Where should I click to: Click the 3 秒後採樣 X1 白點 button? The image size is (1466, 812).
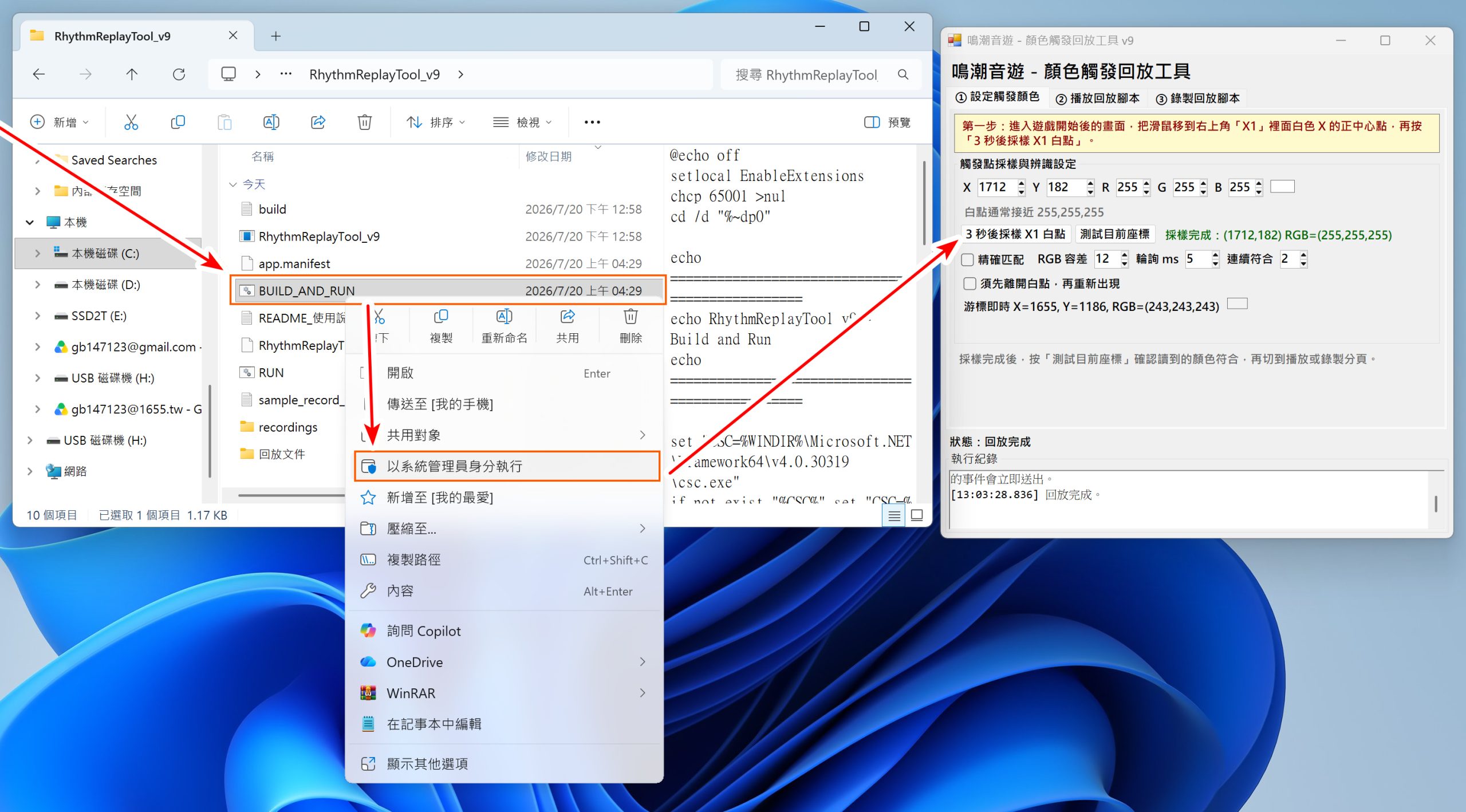click(1015, 234)
